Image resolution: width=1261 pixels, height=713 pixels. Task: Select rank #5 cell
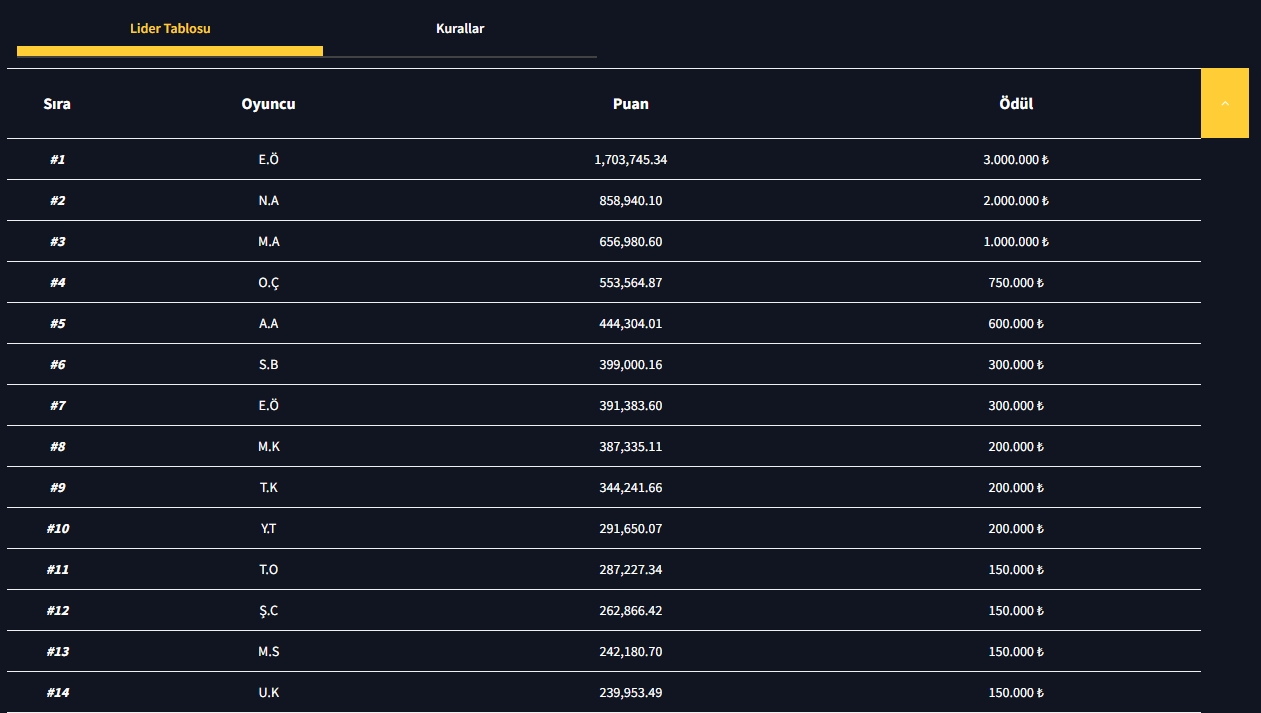57,323
